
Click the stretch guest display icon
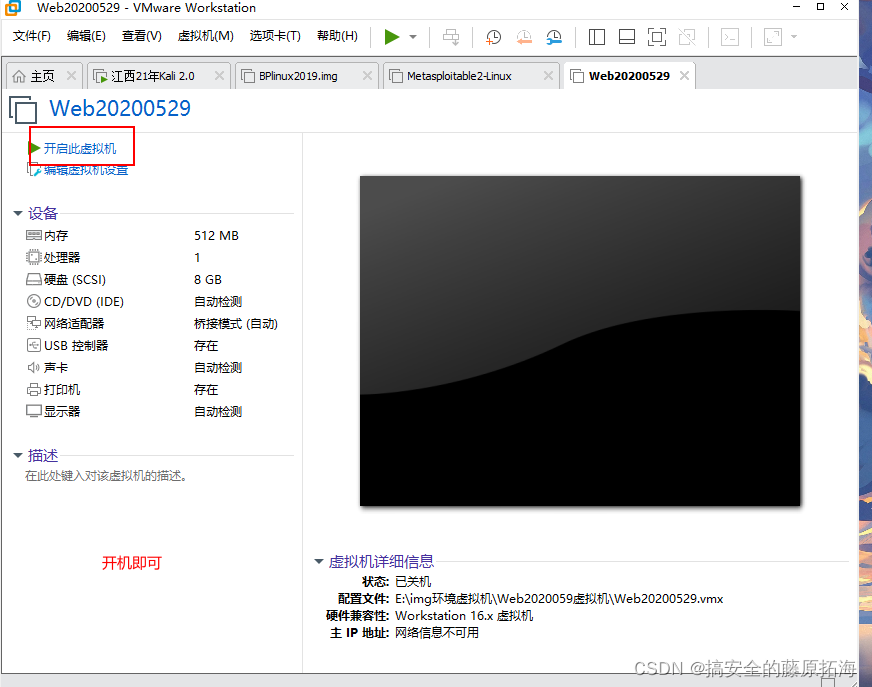tap(772, 37)
